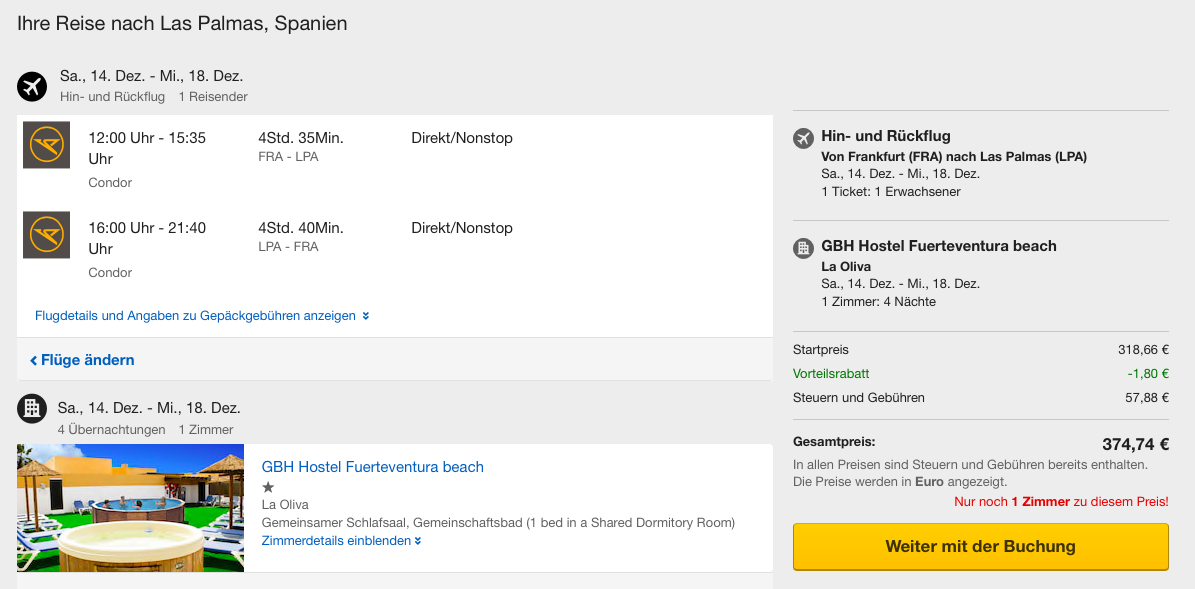Click the hotel building icon above the hostel card
Screen dimensions: 1195x589
click(32, 407)
